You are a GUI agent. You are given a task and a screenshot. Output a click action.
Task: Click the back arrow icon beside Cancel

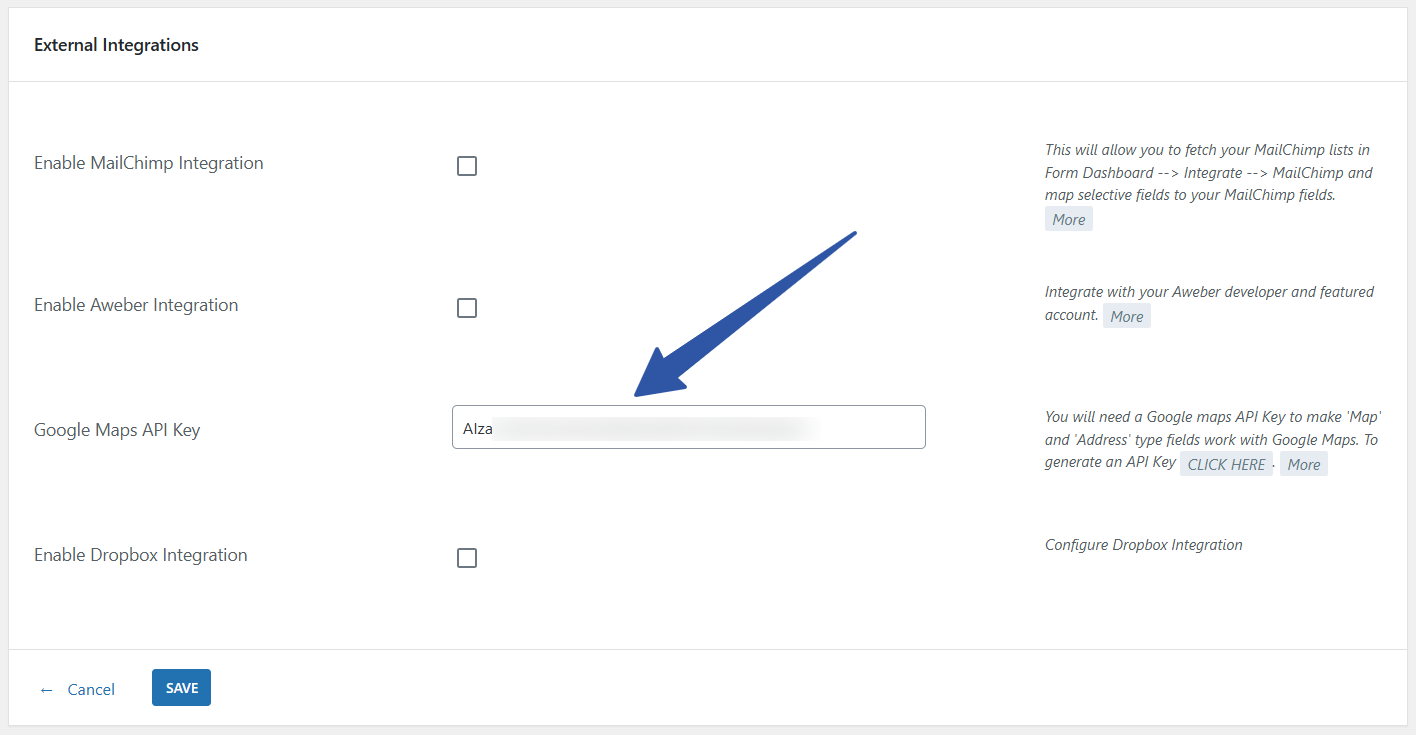[46, 690]
